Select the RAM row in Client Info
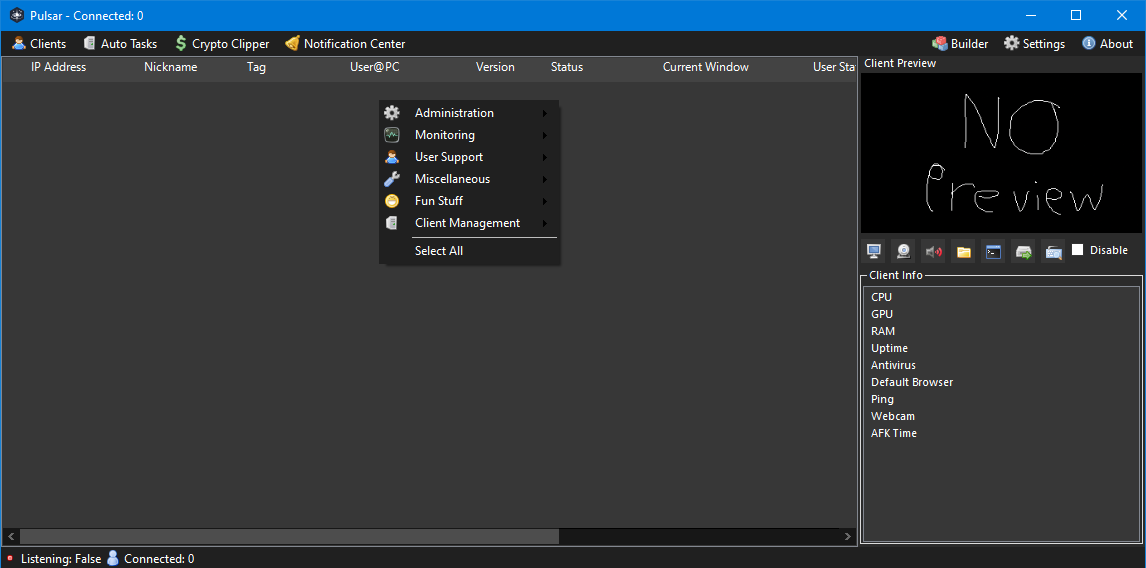The width and height of the screenshot is (1146, 568). 1001,331
